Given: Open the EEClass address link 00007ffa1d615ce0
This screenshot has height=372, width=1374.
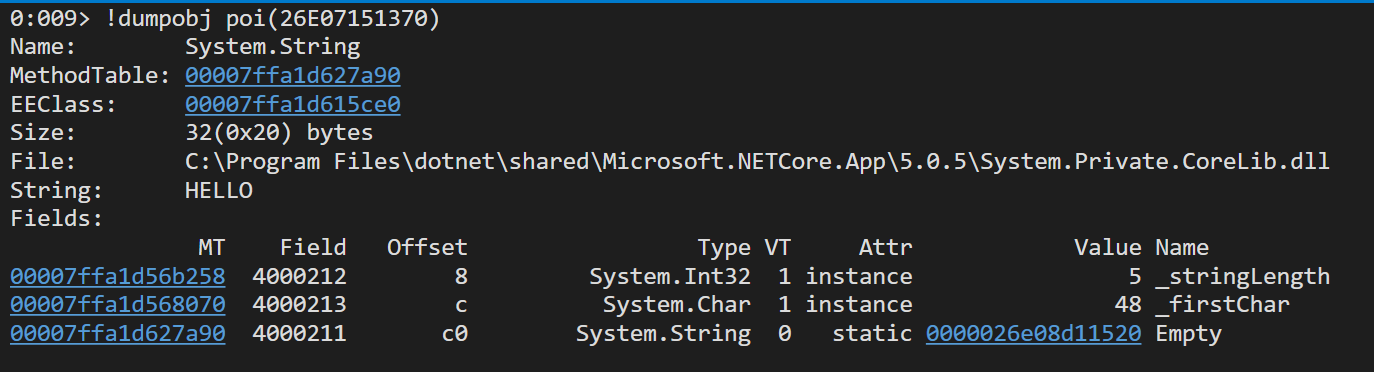Looking at the screenshot, I should point(293,104).
